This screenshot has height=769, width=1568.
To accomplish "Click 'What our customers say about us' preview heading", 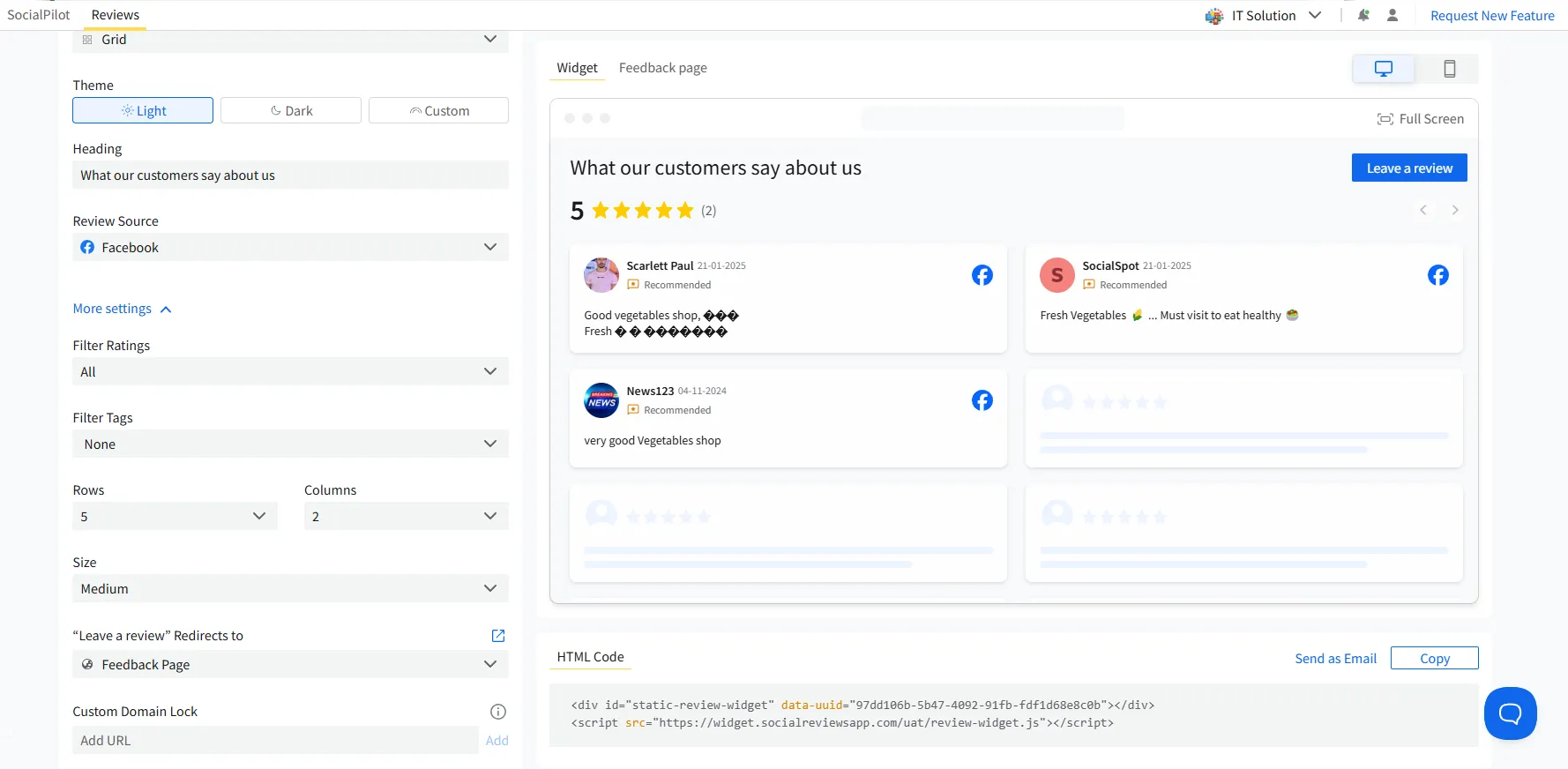I will 716,168.
